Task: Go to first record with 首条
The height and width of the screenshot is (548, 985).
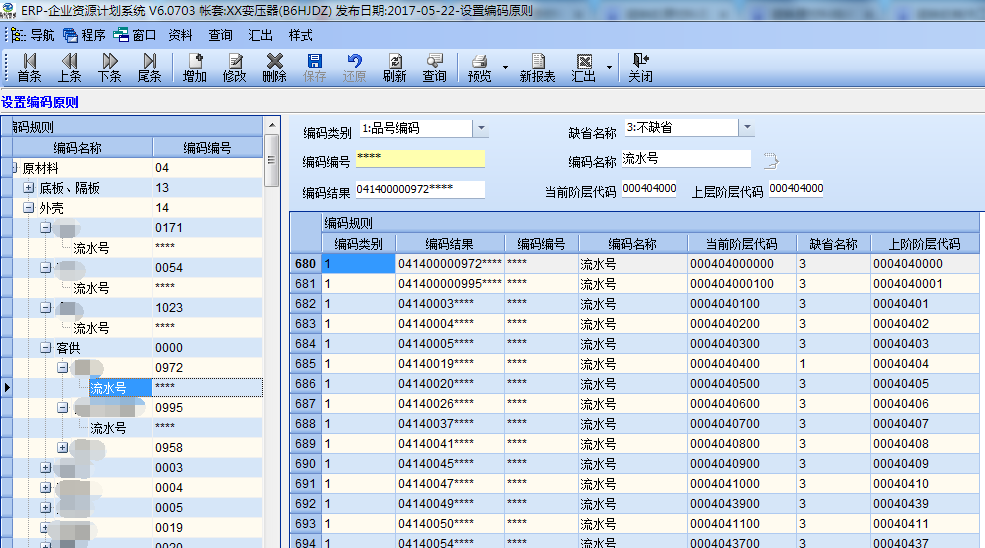Action: click(x=30, y=68)
